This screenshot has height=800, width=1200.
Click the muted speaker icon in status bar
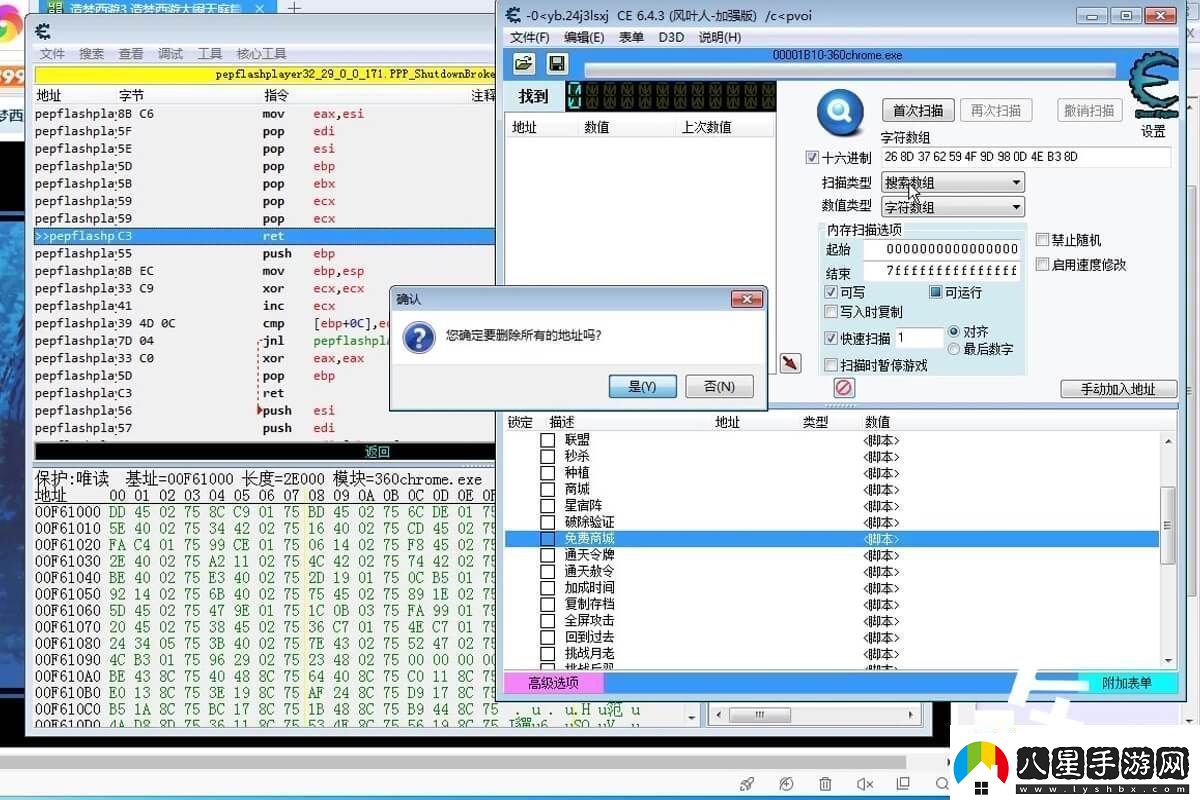pos(865,784)
